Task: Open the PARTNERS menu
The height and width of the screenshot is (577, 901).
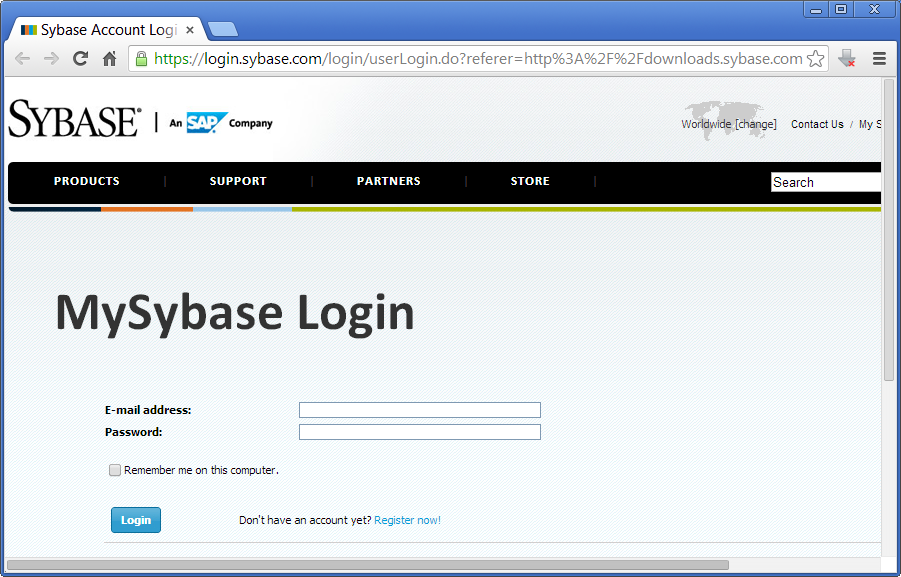Action: tap(388, 181)
